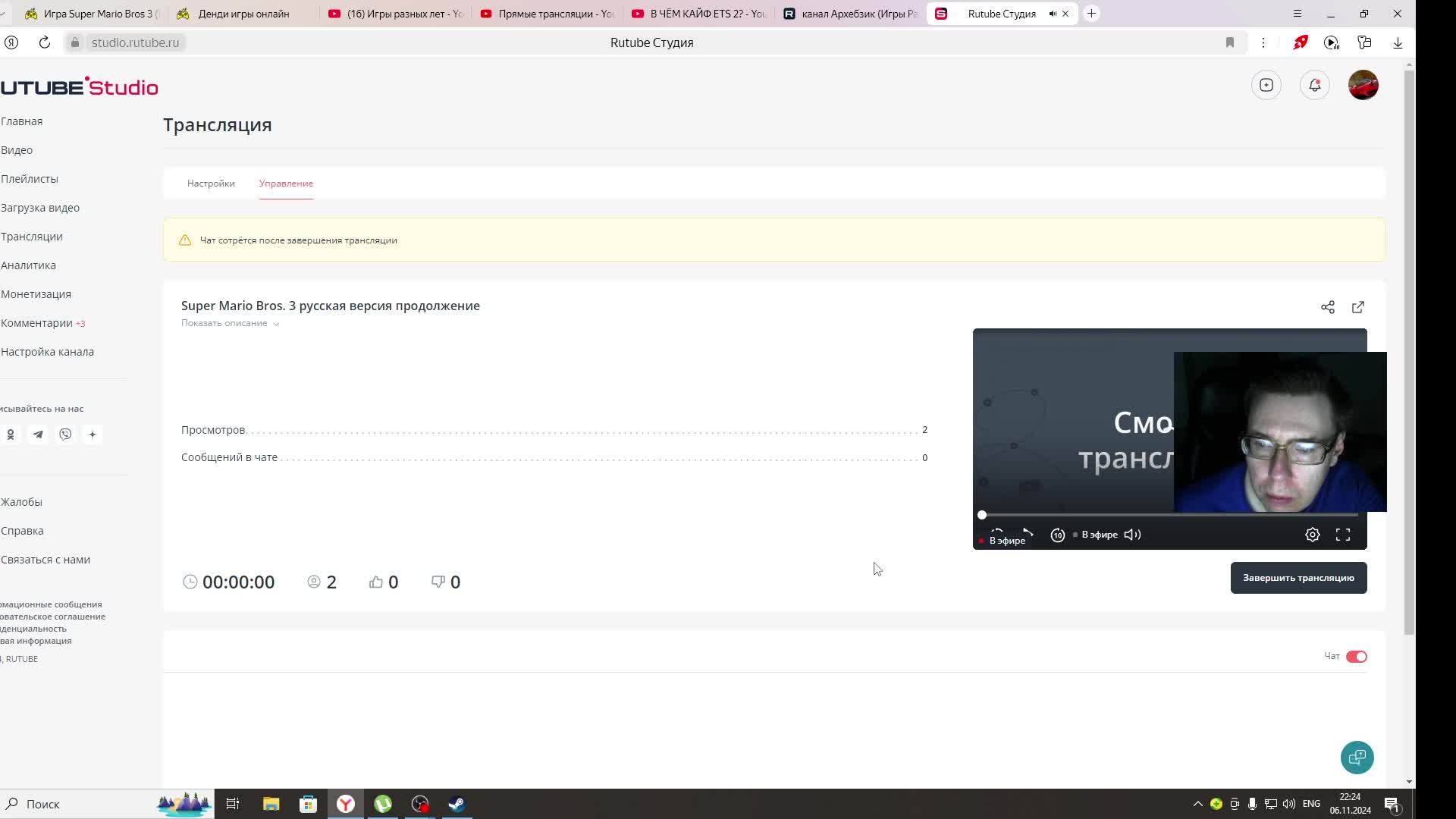Switch to канал Архебзик tab
1456x819 pixels.
(849, 14)
